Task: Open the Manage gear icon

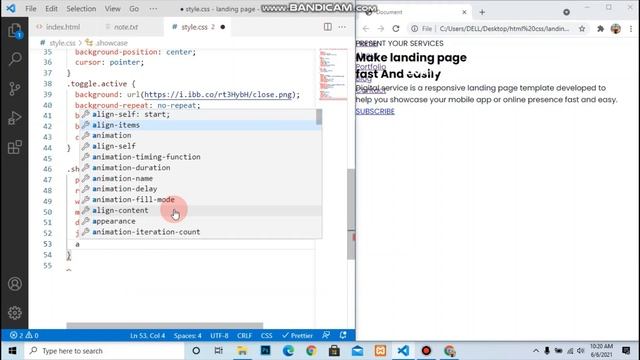Action: tap(15, 313)
